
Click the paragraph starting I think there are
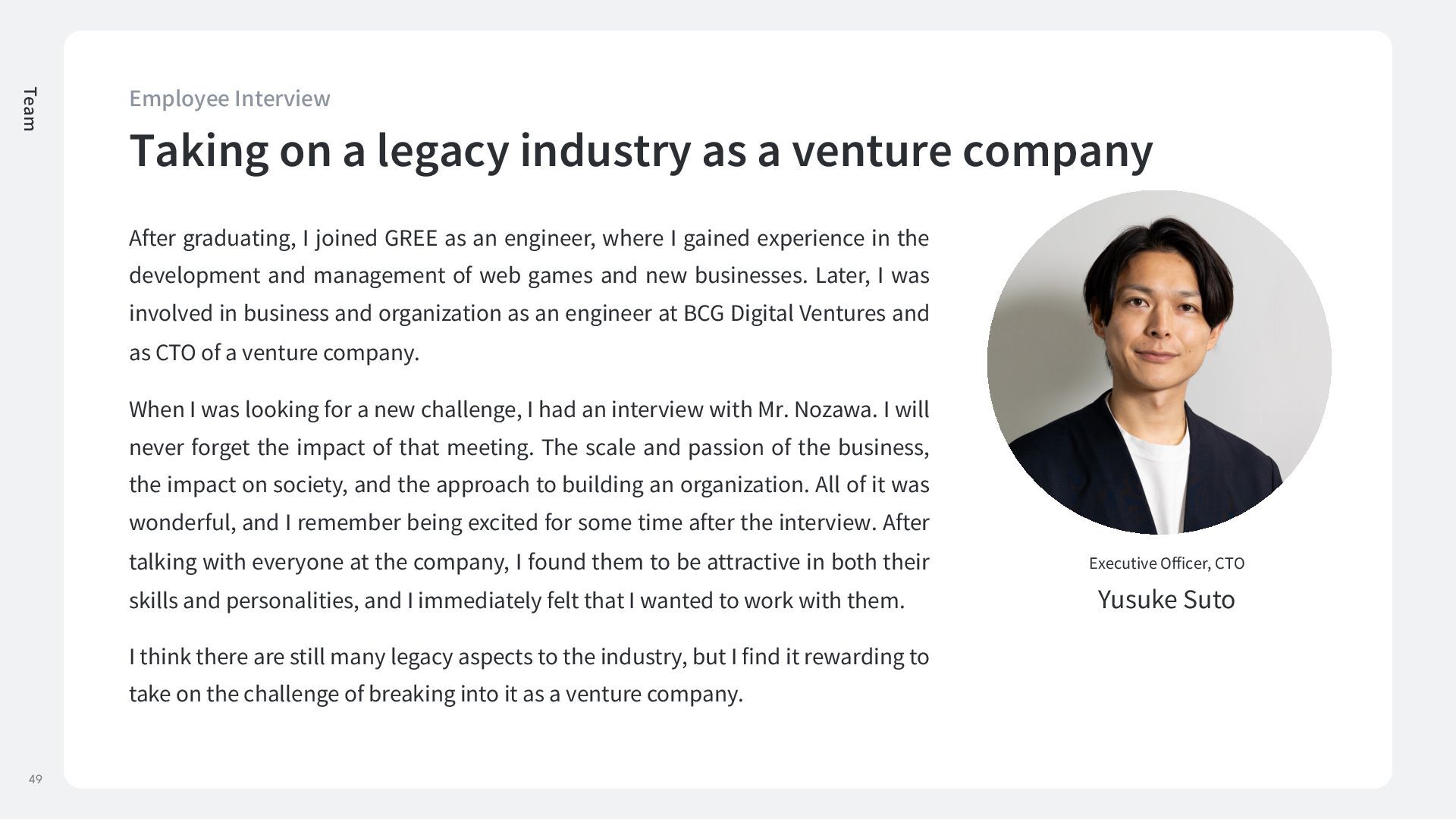[x=529, y=675]
